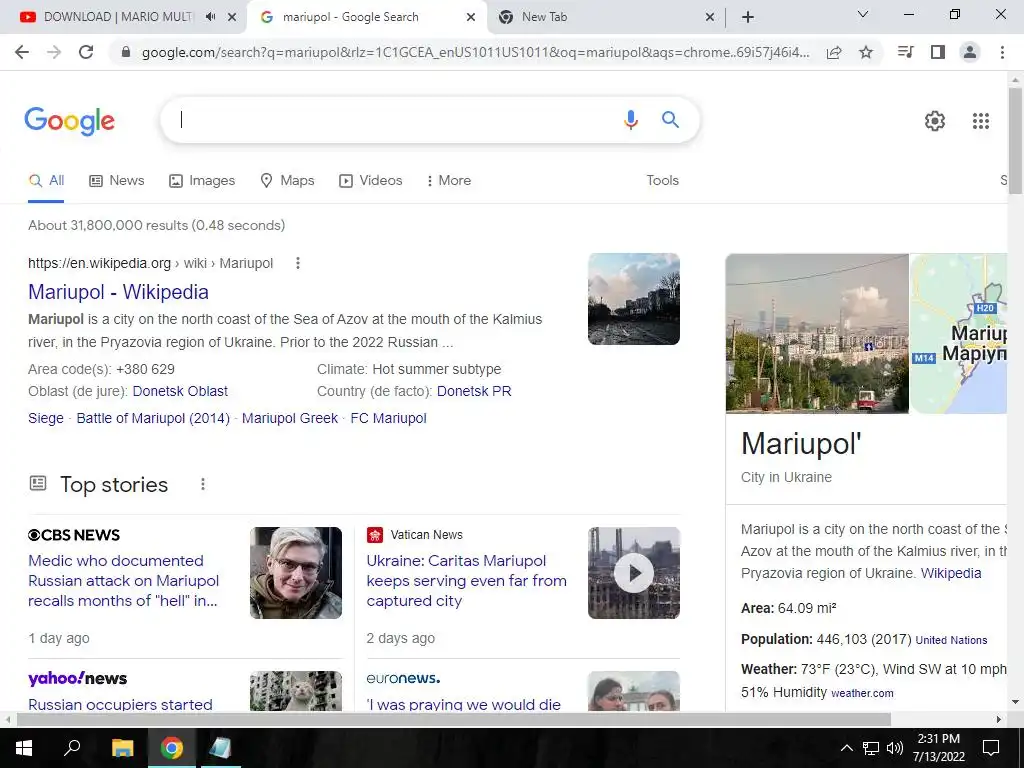Expand the More search filters

pos(448,181)
